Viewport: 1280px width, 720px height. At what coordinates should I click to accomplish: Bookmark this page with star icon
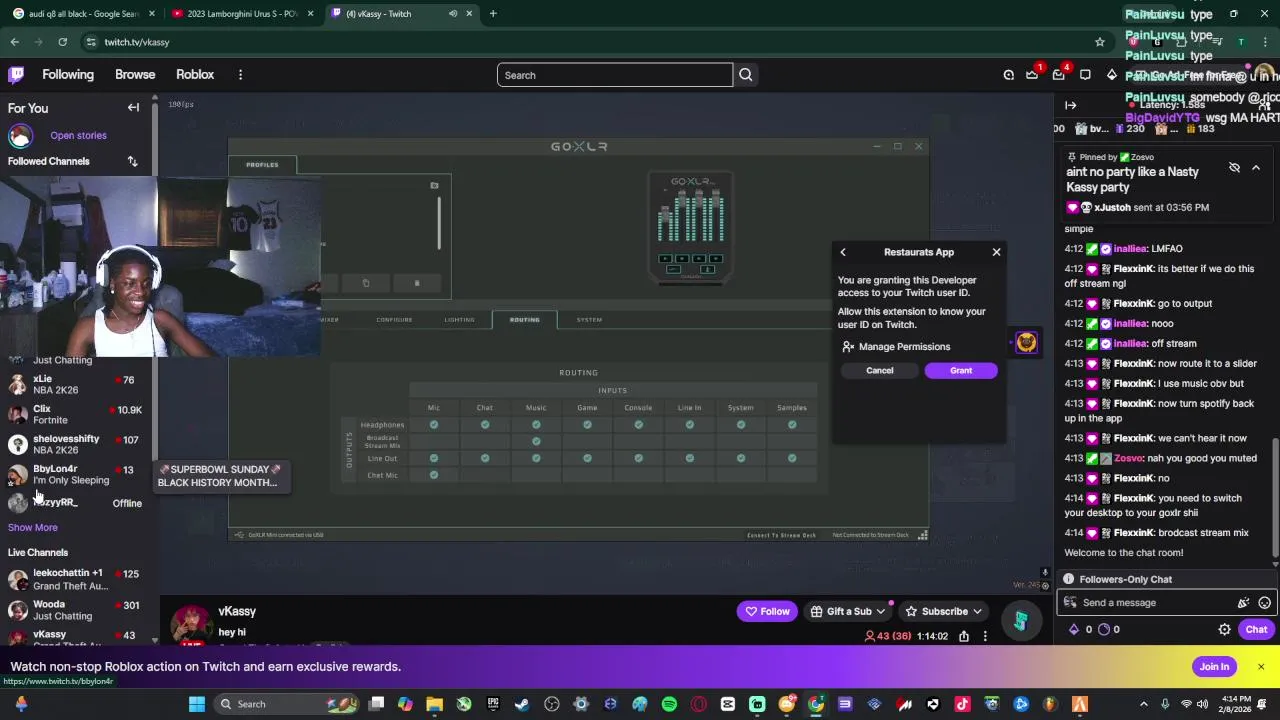click(x=1100, y=42)
